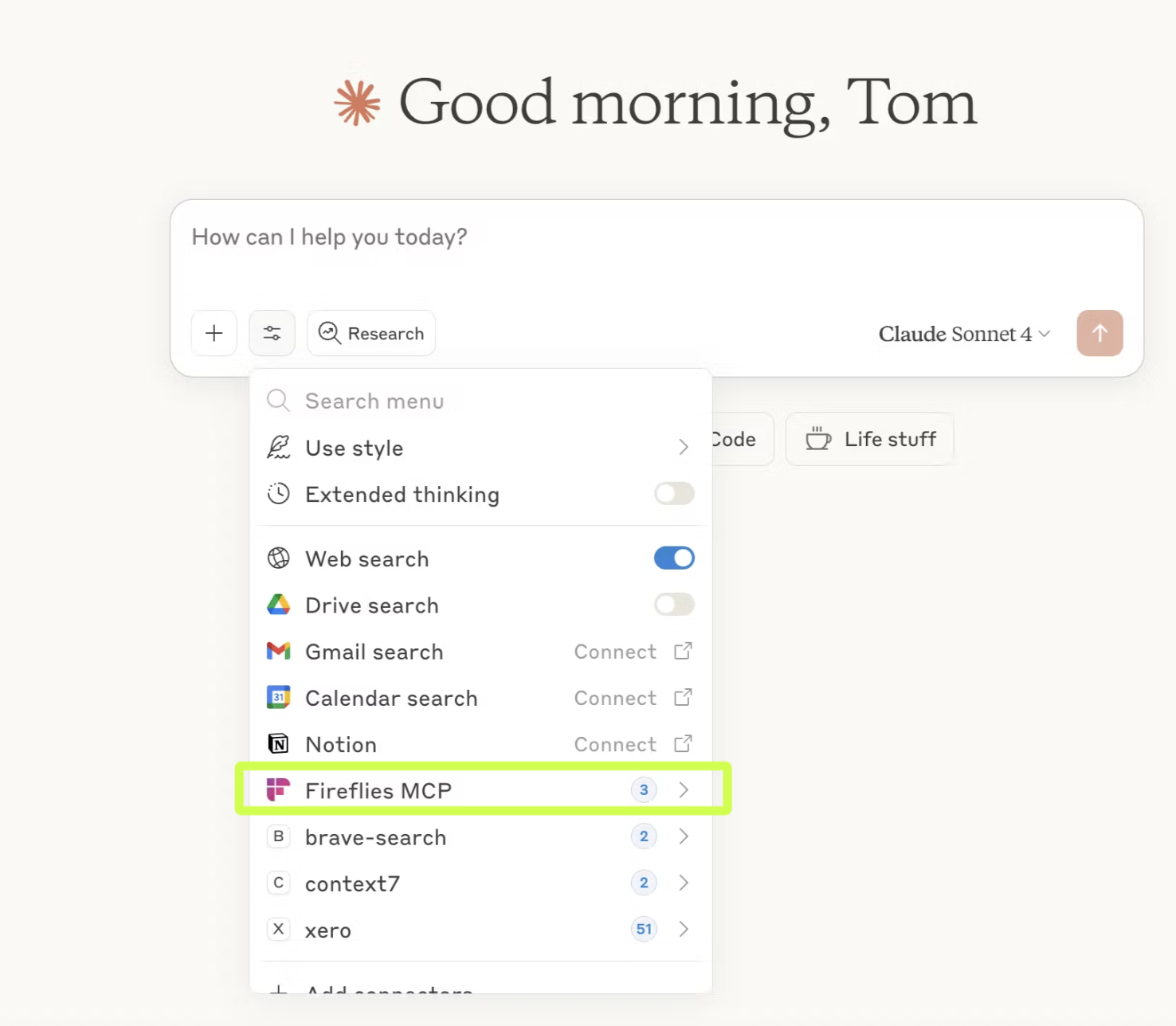1176x1026 pixels.
Task: Click the brave-search B icon
Action: [x=278, y=836]
